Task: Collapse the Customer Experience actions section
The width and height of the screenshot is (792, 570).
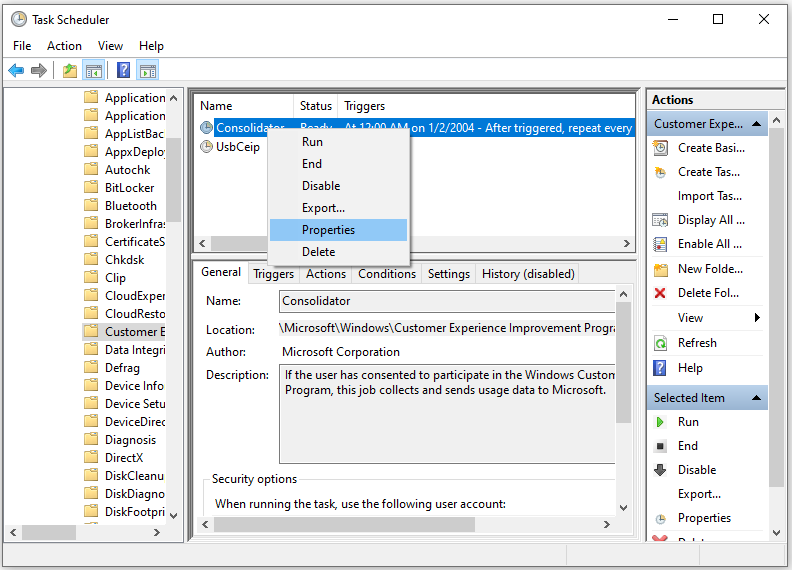Action: [757, 124]
